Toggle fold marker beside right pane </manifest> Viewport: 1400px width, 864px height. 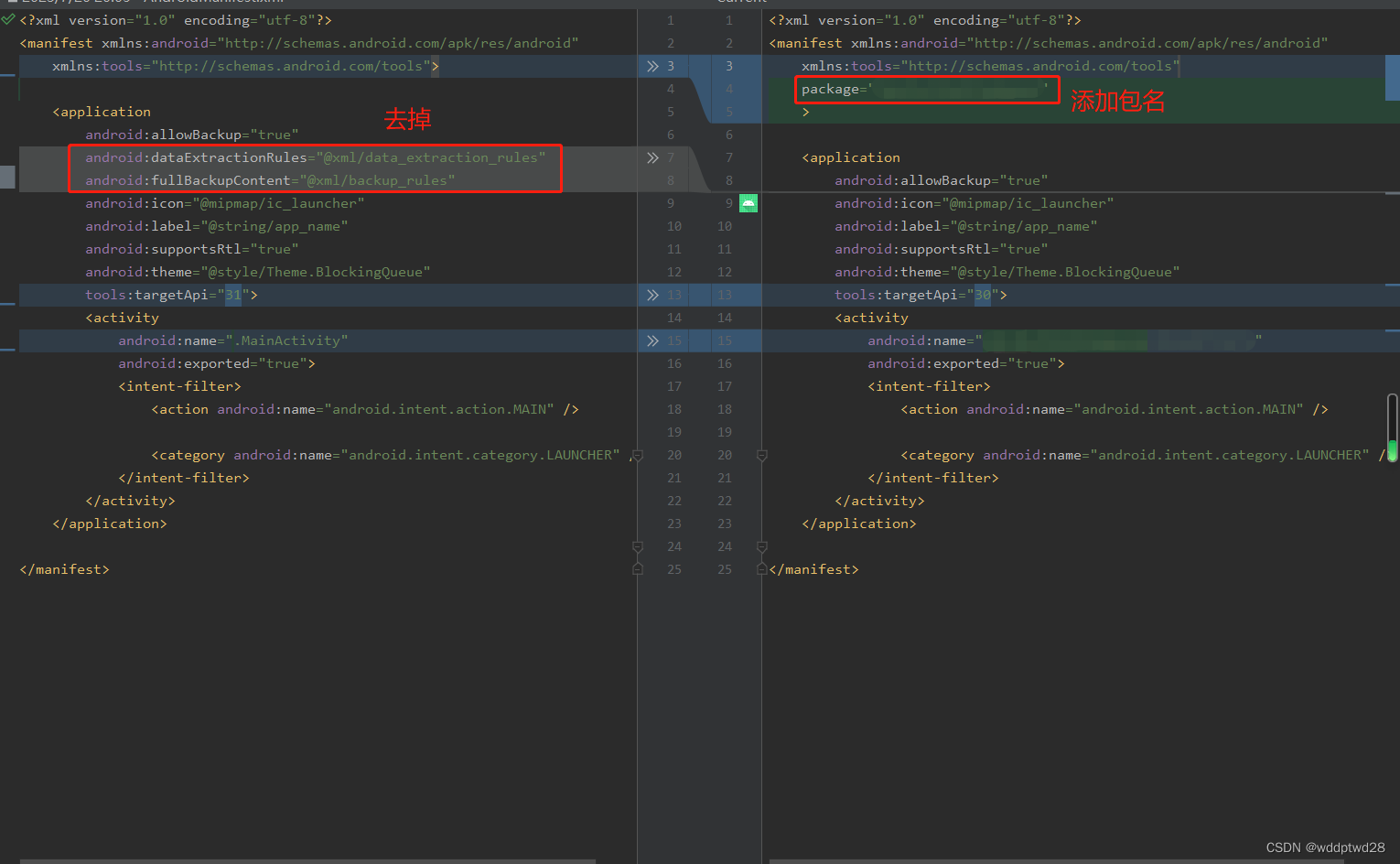click(x=762, y=569)
